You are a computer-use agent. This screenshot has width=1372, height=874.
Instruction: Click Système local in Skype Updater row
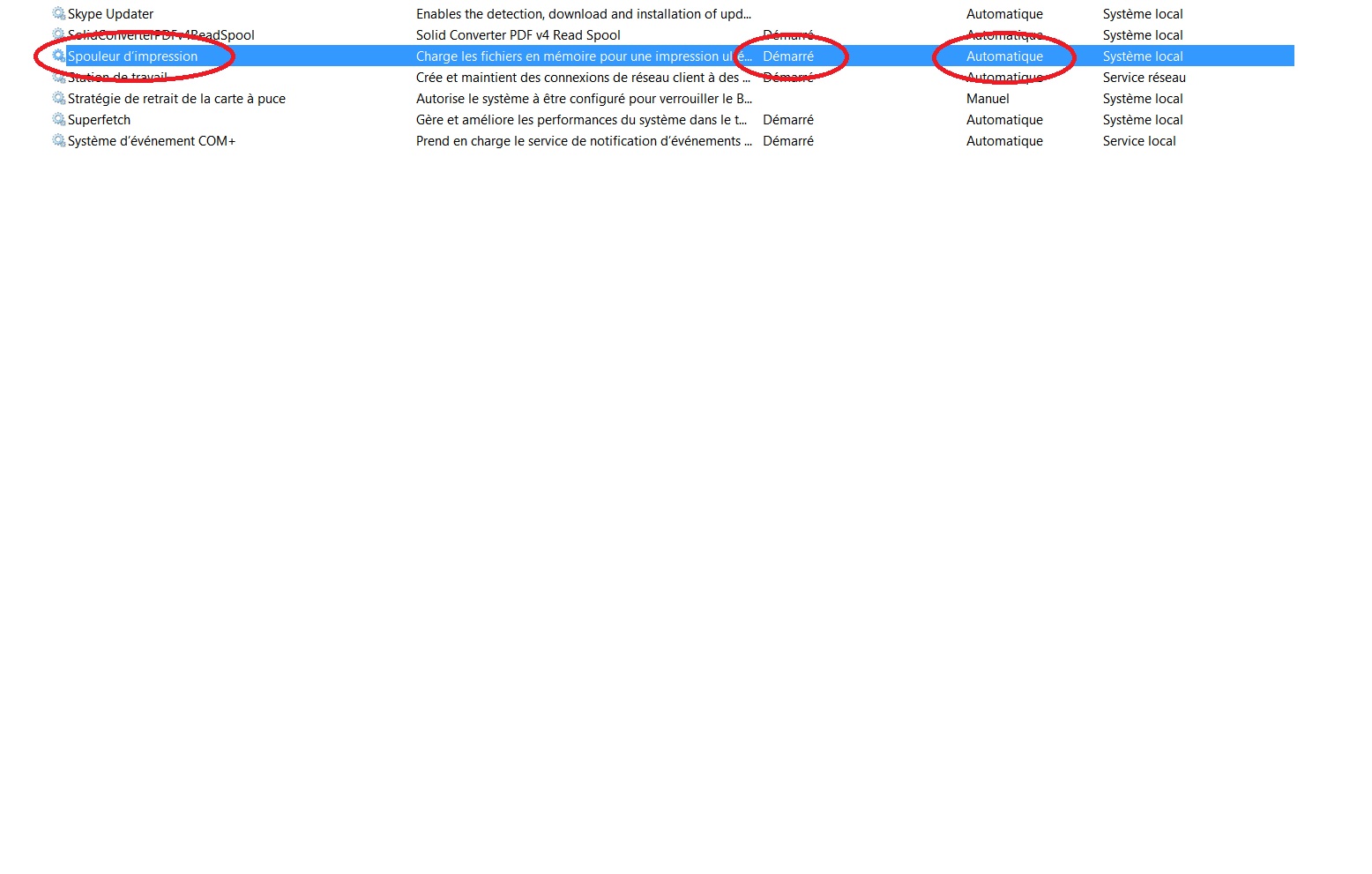[1143, 14]
